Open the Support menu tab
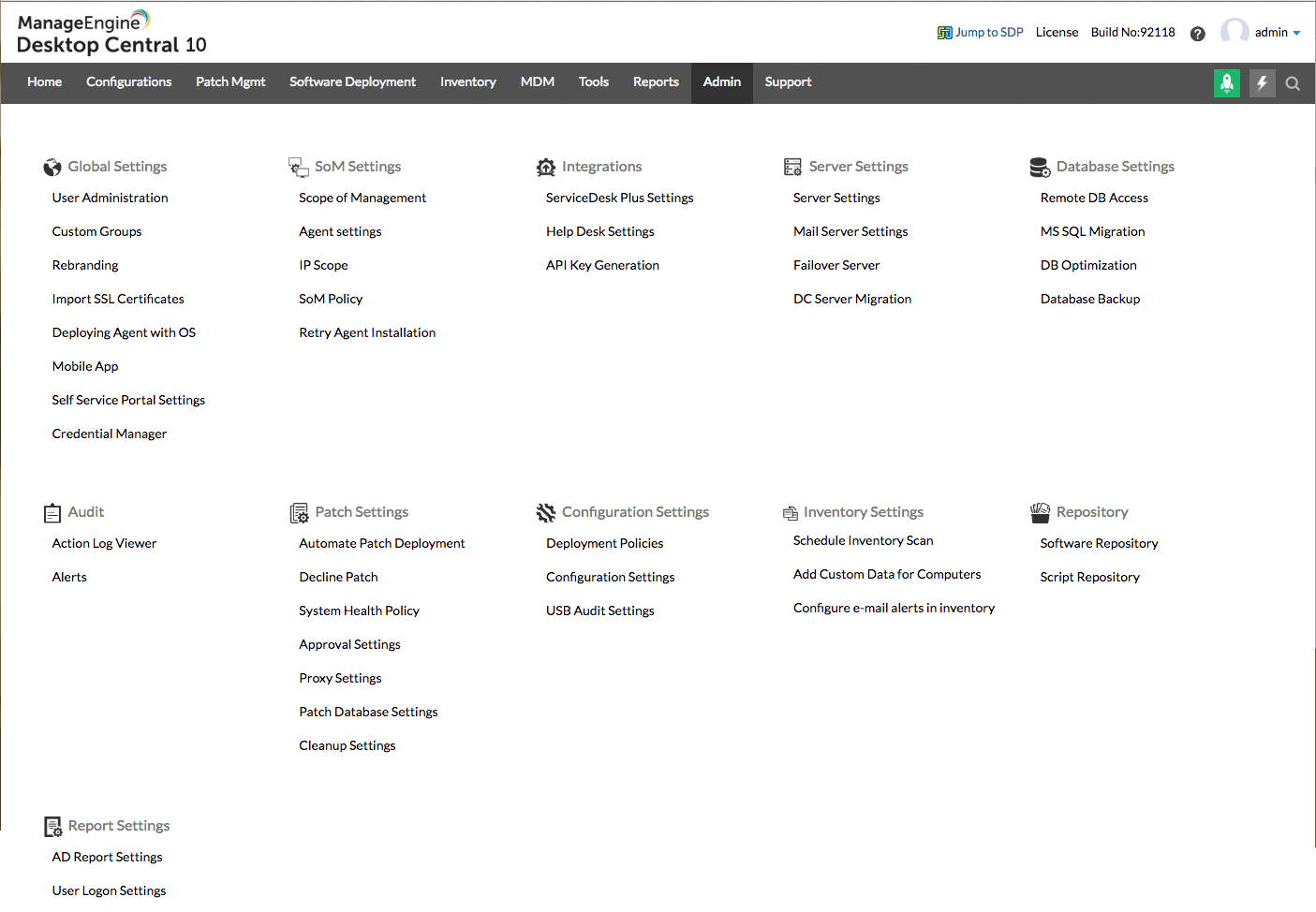Image resolution: width=1316 pixels, height=912 pixels. pyautogui.click(x=788, y=82)
